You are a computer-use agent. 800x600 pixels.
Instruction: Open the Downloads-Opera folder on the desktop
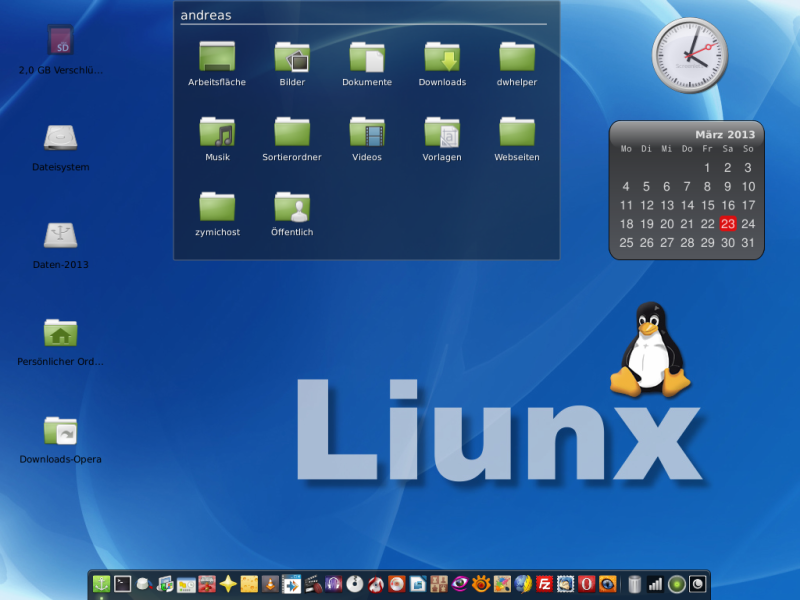click(x=60, y=432)
